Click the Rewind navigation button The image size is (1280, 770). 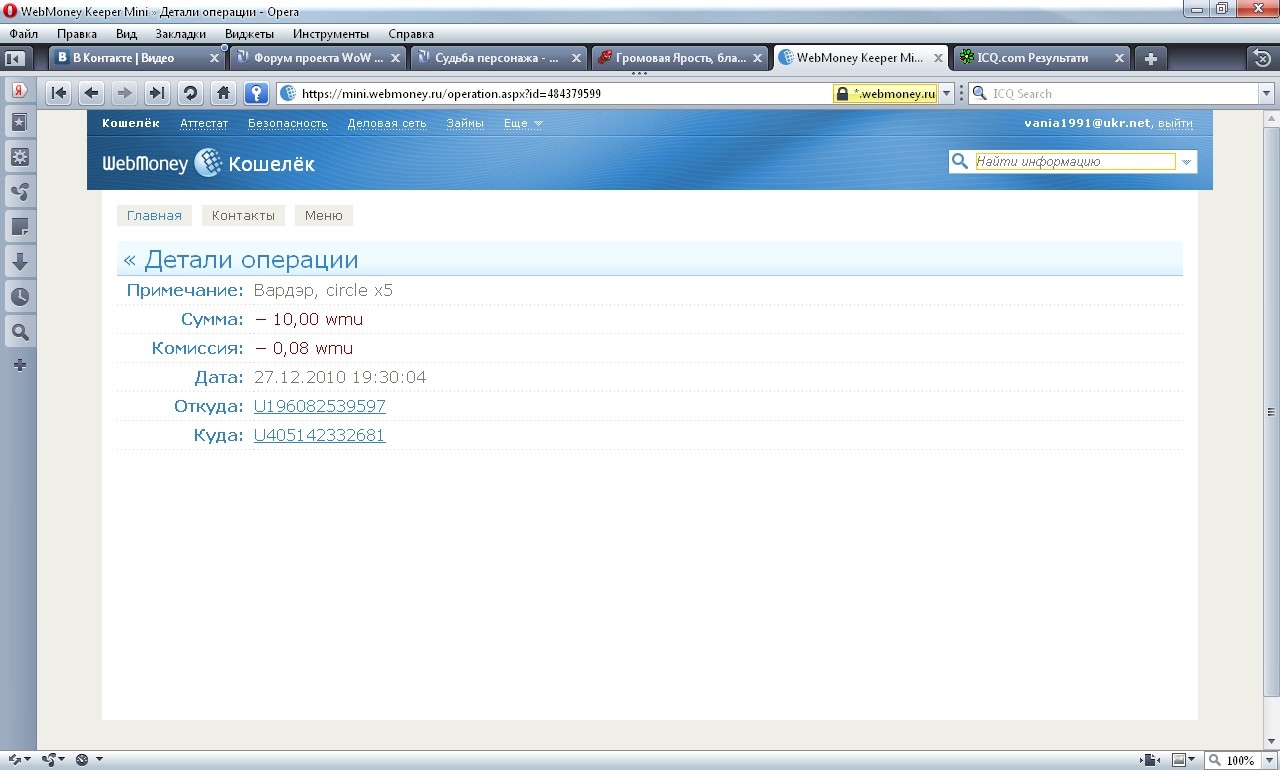coord(59,93)
